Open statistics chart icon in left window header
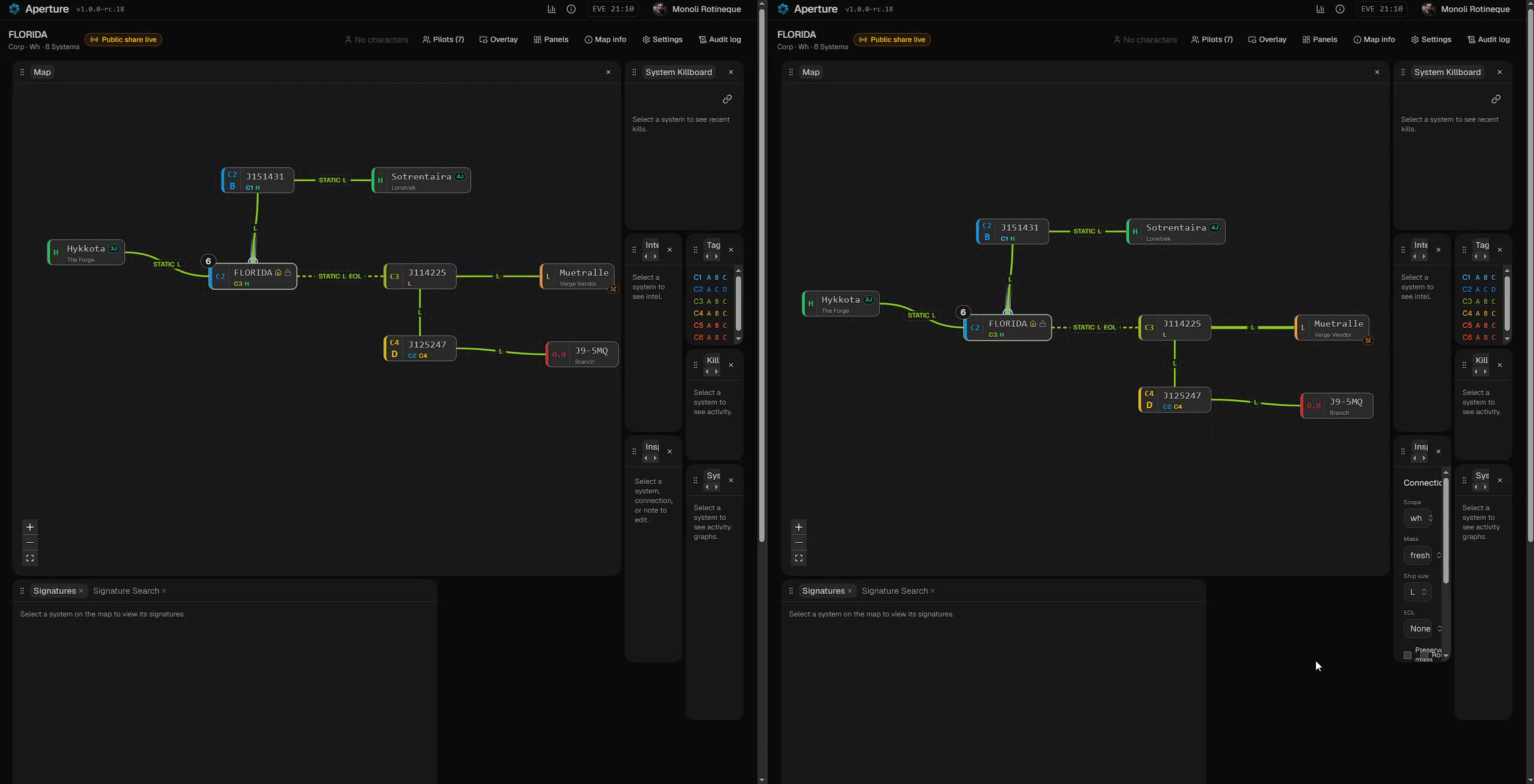Viewport: 1534px width, 784px height. coord(551,9)
